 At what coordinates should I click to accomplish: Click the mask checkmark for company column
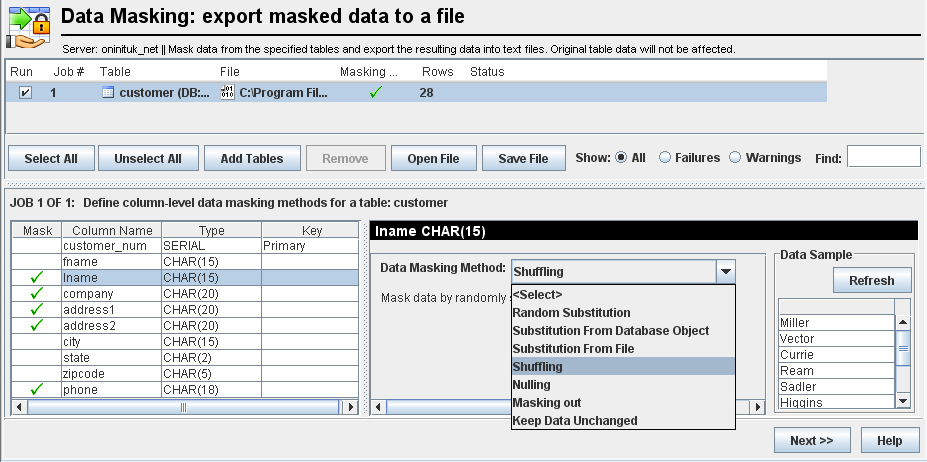point(37,294)
